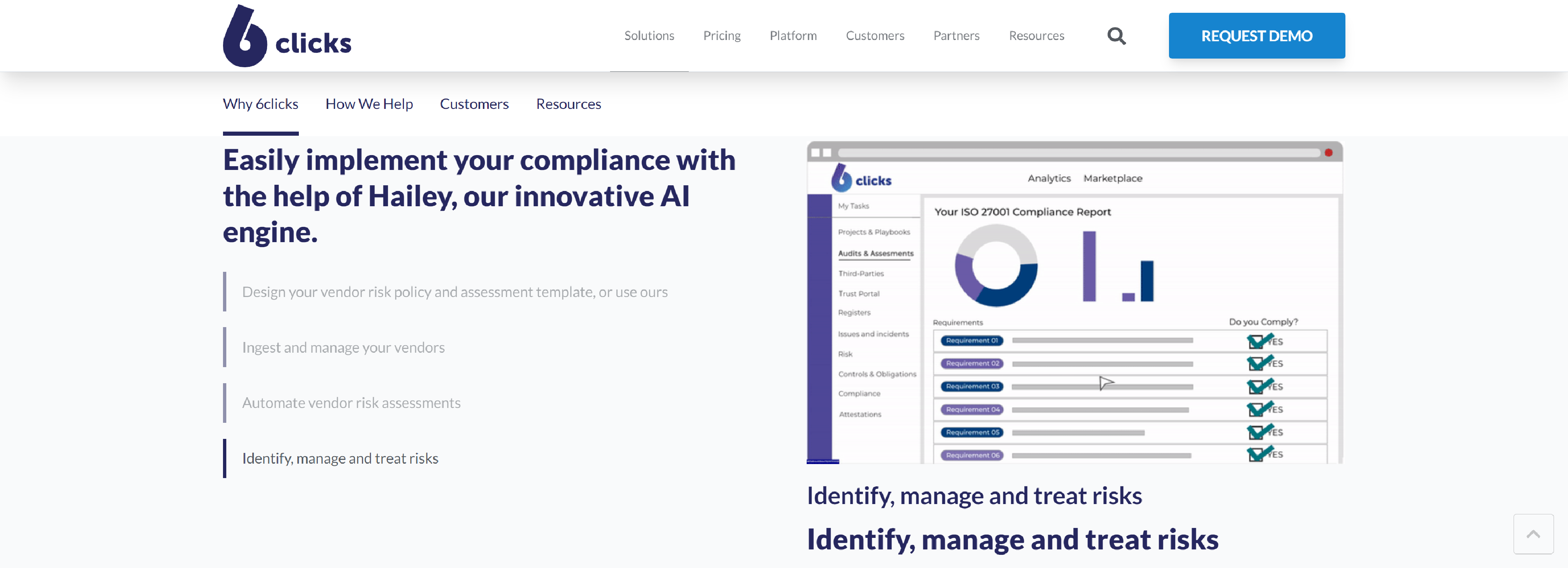The width and height of the screenshot is (1568, 568).
Task: Click the scroll-to-top arrow button
Action: pos(1533,533)
